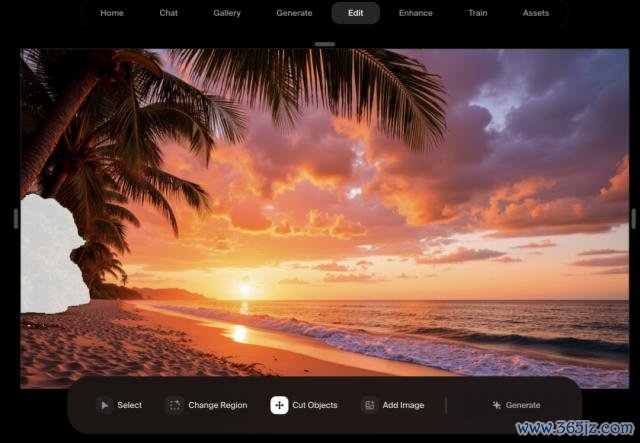Click the Add Image icon
The height and width of the screenshot is (443, 640).
click(370, 405)
